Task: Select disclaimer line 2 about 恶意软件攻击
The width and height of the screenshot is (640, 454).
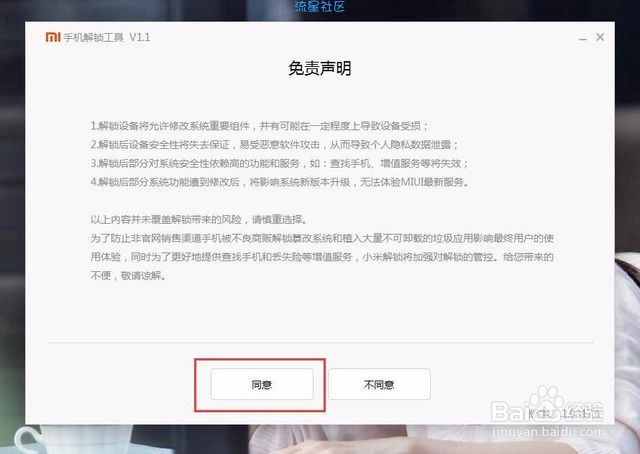Action: point(275,145)
